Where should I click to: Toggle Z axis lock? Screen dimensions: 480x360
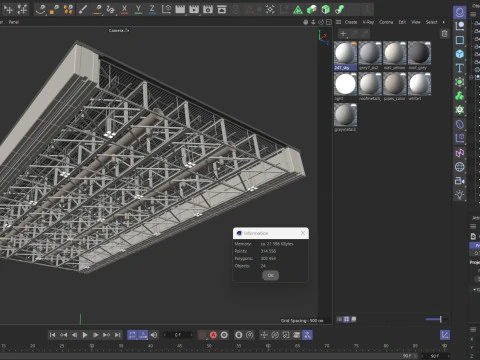pyautogui.click(x=152, y=9)
